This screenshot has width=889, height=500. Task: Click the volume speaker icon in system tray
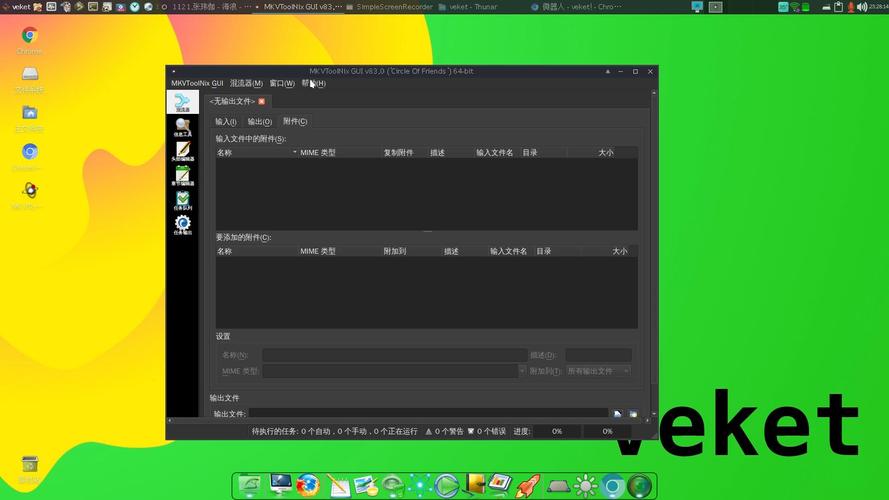click(862, 7)
